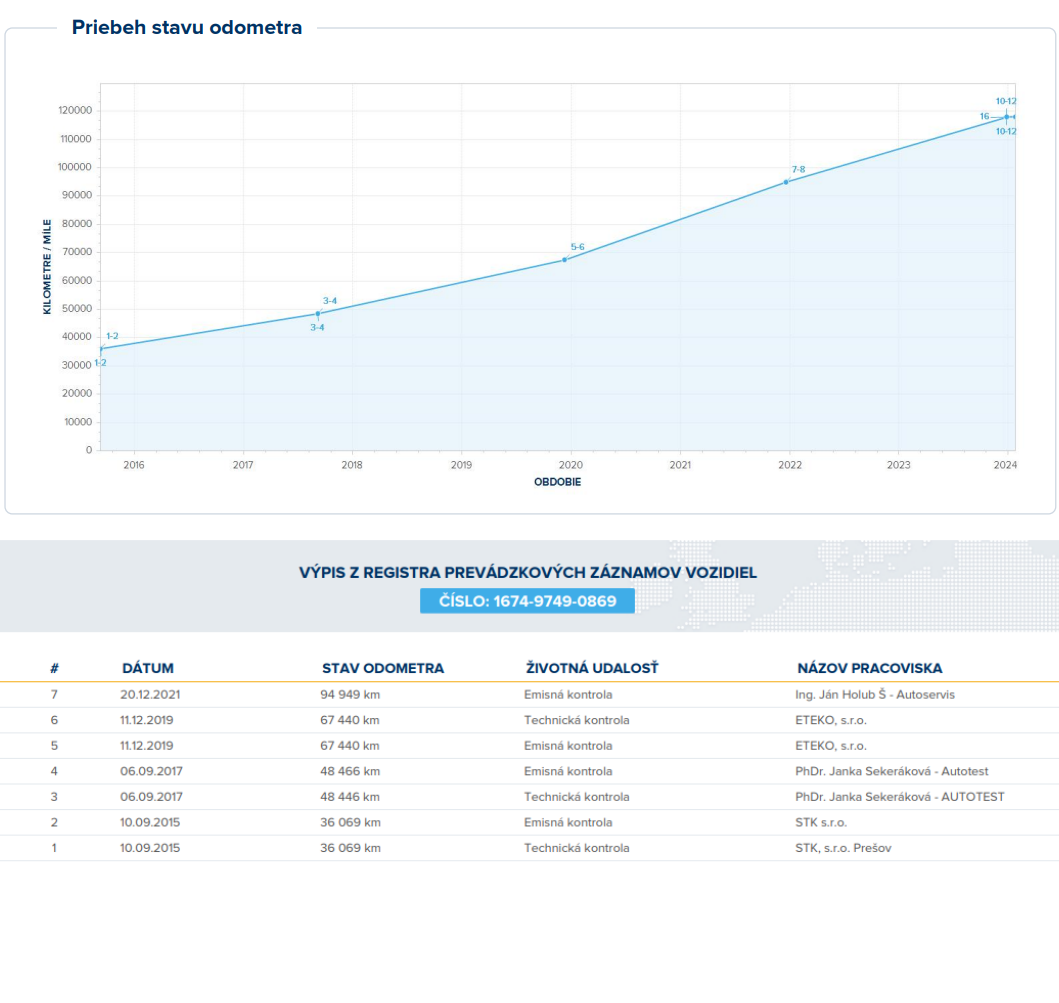Click the VÝPIS Z REGISTRA PREVÁDZKOVÝCH ZÁZNAMOV VOZIDIEL title

[x=528, y=573]
